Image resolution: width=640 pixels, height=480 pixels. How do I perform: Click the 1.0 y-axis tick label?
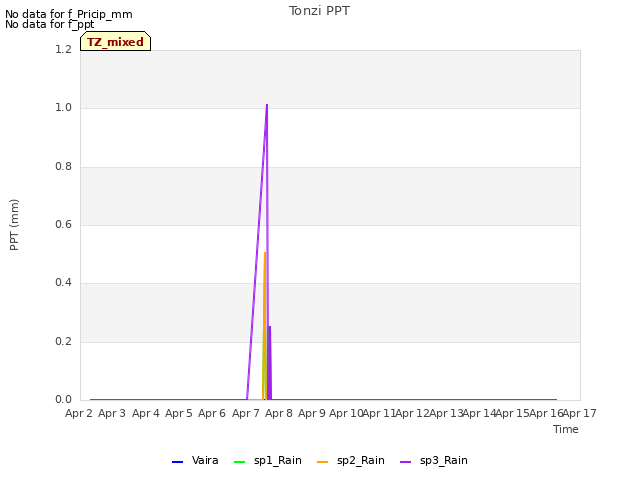pos(63,108)
